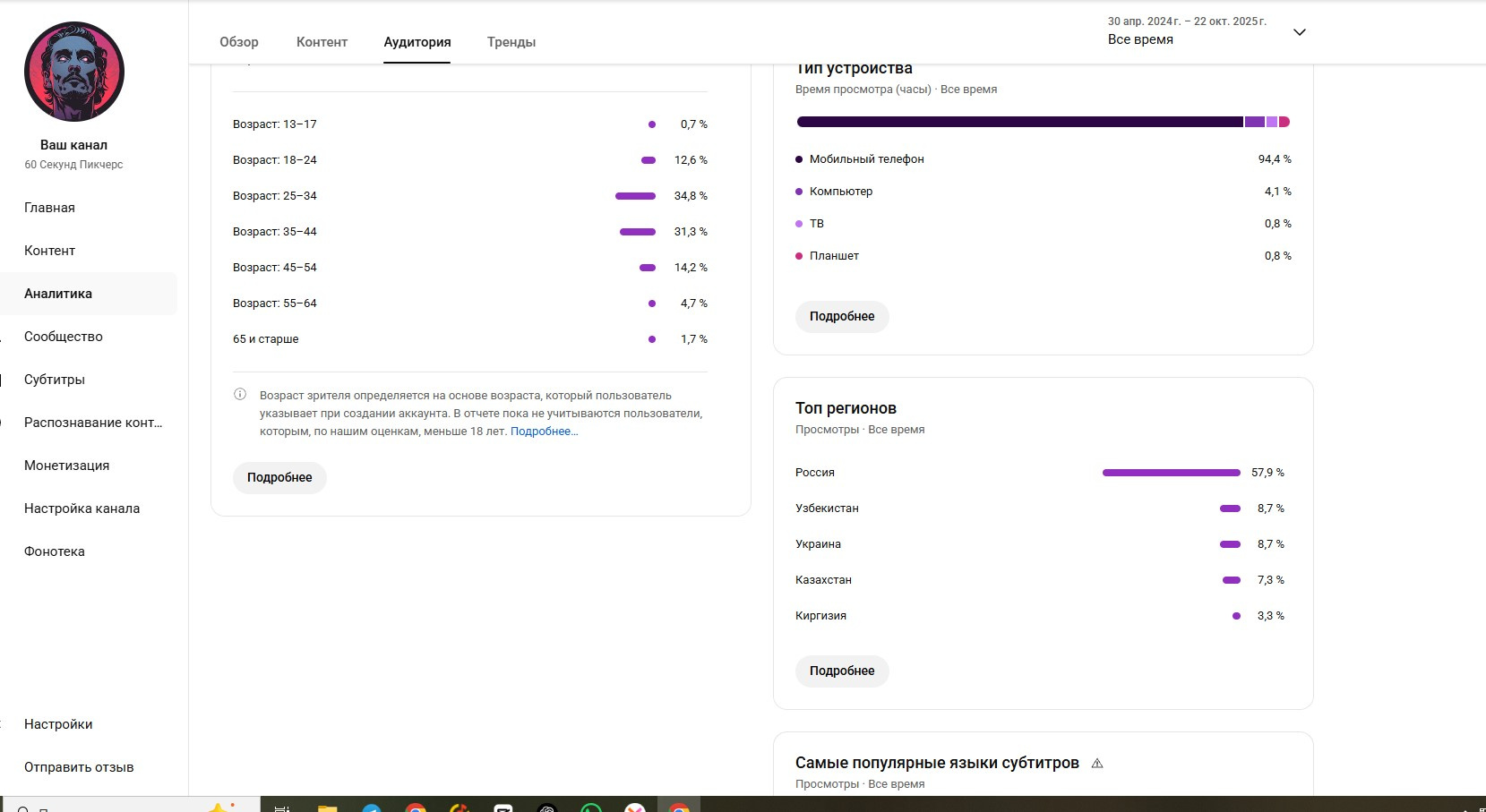Click Подробнее button under device type

842,317
